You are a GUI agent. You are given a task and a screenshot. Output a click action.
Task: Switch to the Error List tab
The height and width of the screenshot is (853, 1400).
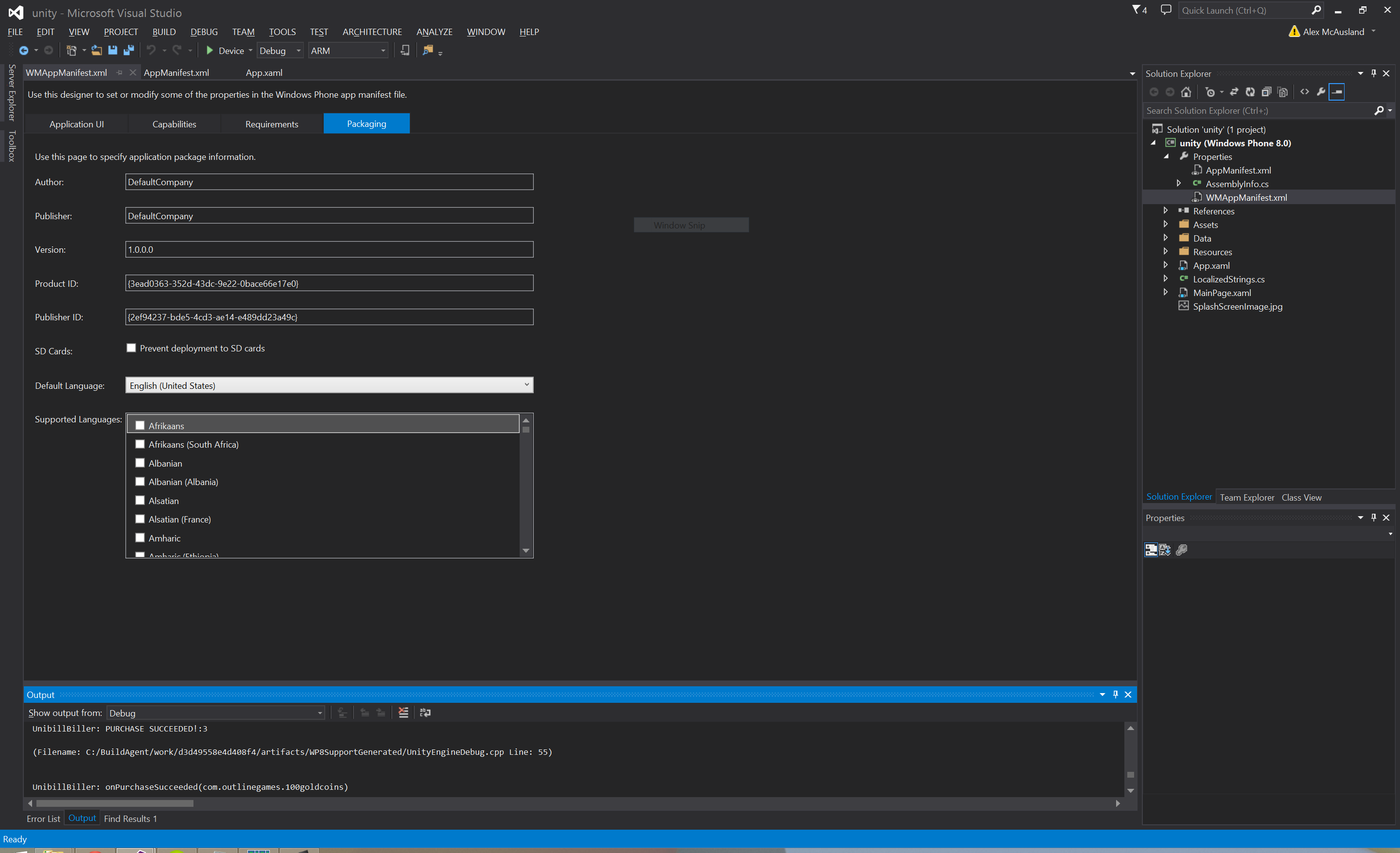(x=43, y=818)
